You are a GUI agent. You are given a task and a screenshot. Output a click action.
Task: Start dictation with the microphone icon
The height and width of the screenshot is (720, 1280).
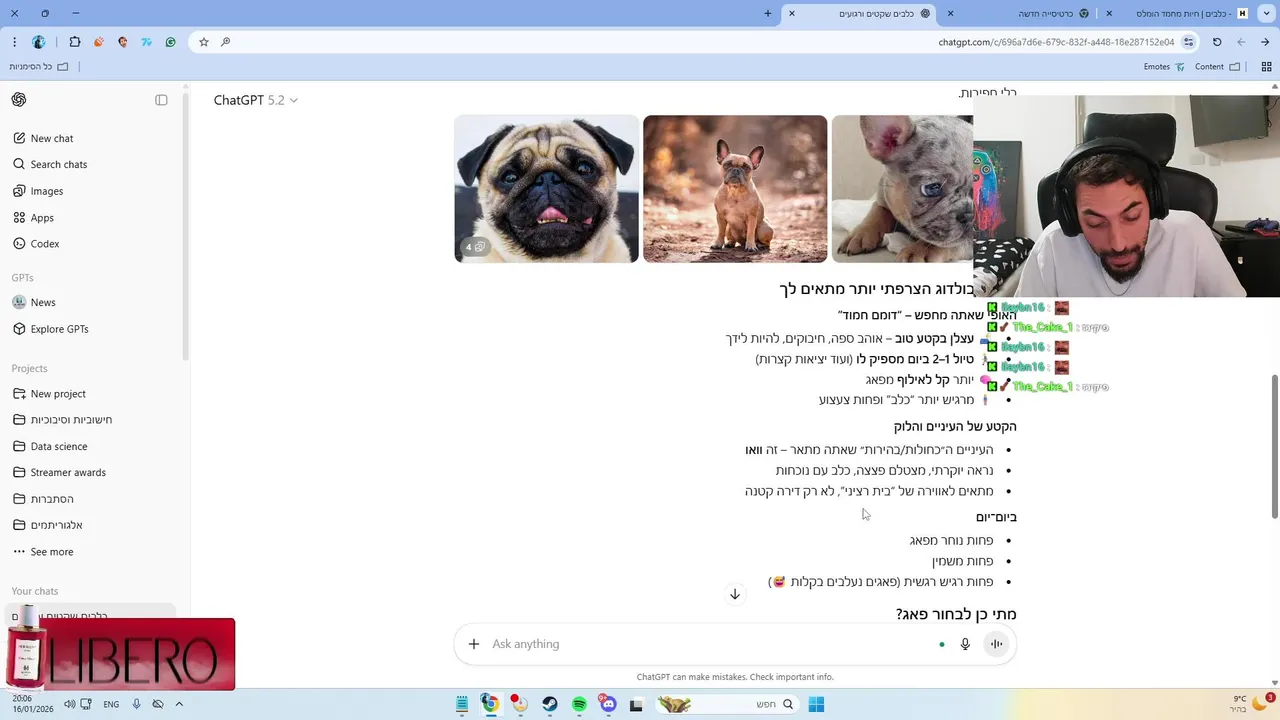(x=965, y=644)
